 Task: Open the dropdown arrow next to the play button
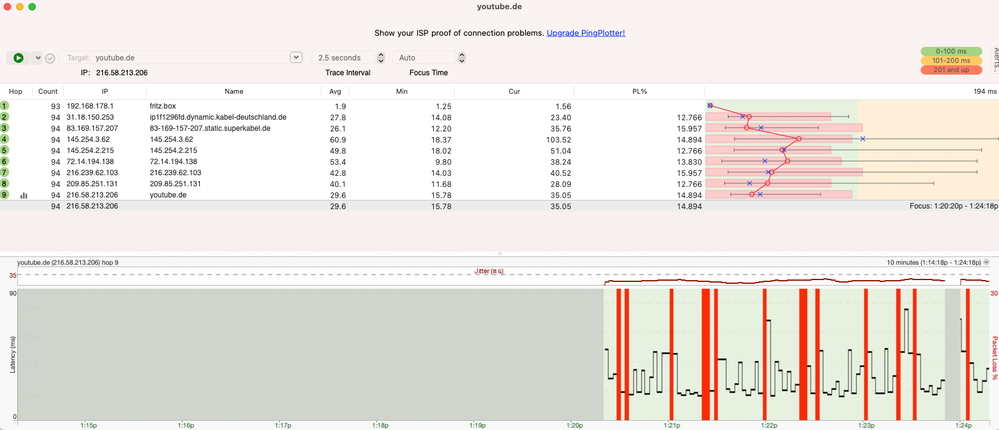click(38, 58)
